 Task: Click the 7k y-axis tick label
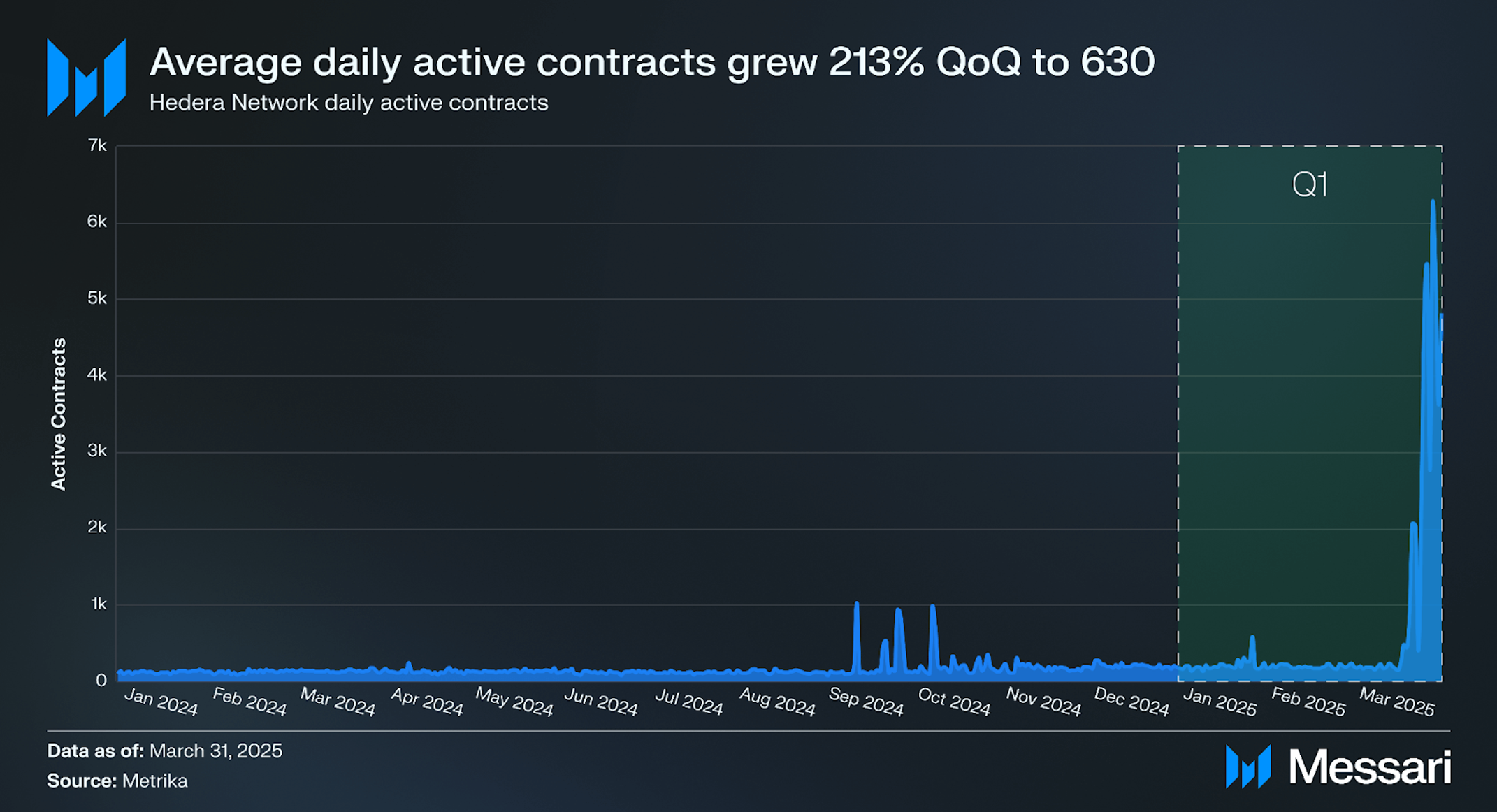point(97,145)
